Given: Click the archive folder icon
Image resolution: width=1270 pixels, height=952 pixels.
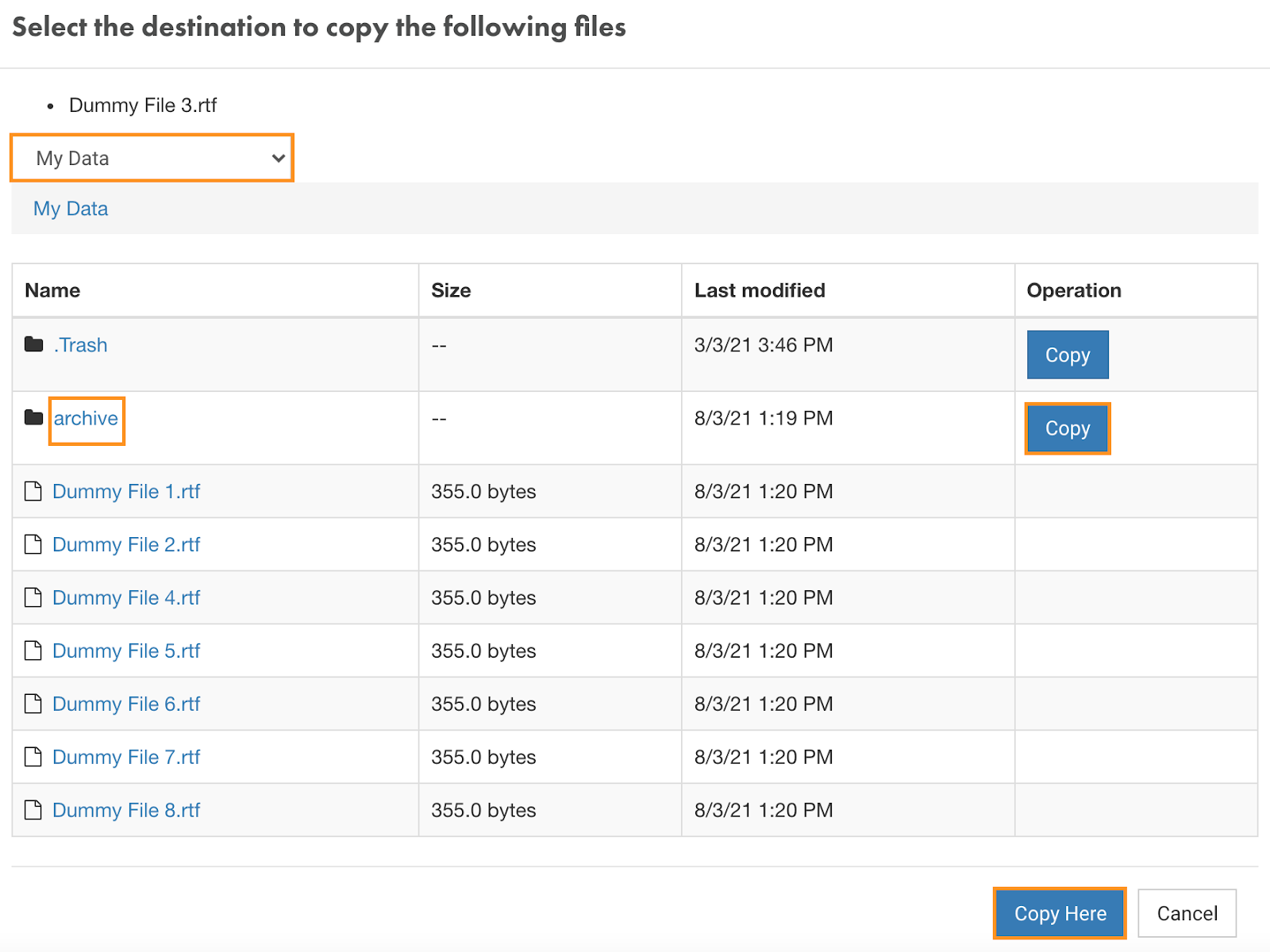Looking at the screenshot, I should click(x=33, y=418).
